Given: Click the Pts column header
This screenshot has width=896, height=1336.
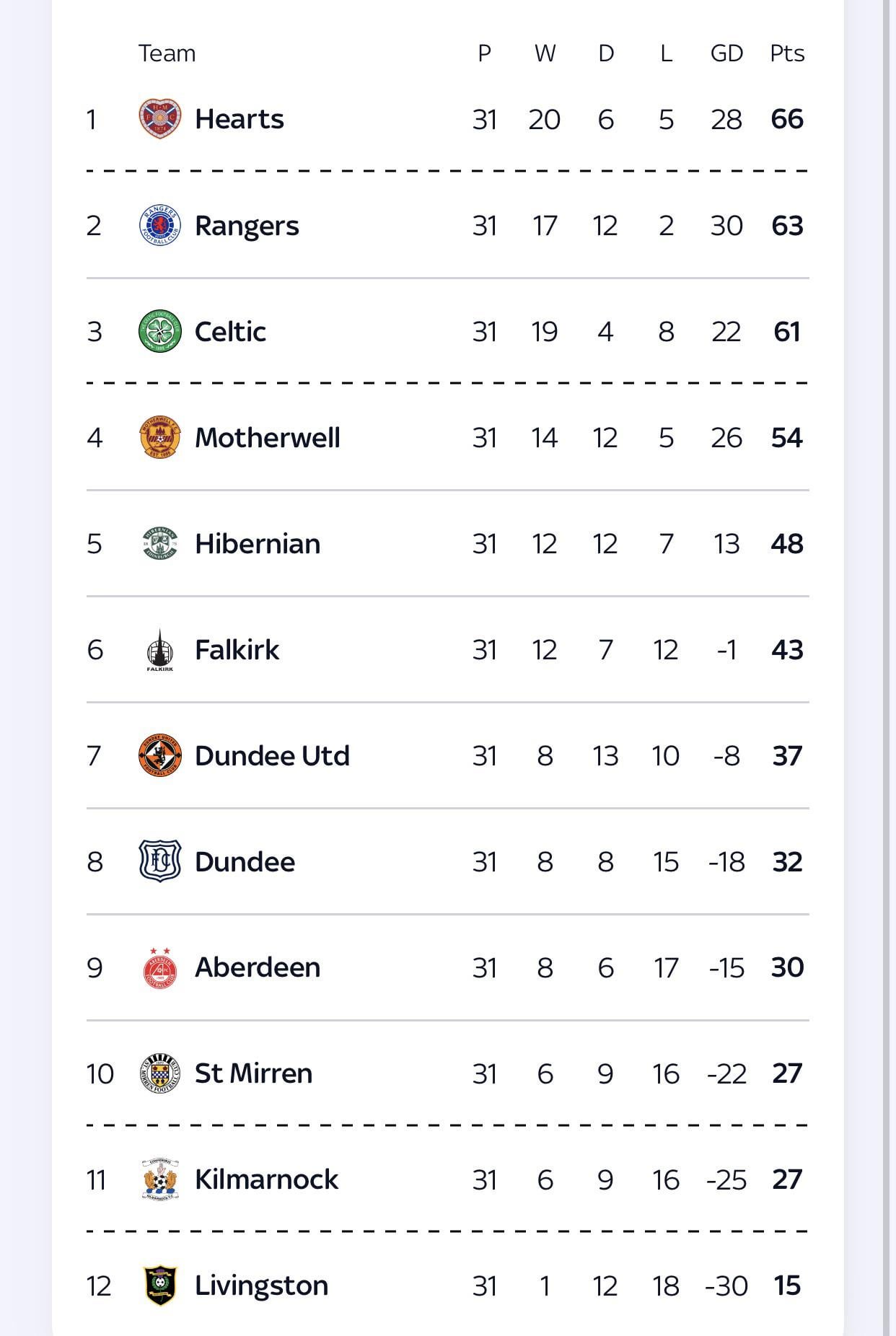Looking at the screenshot, I should (786, 53).
